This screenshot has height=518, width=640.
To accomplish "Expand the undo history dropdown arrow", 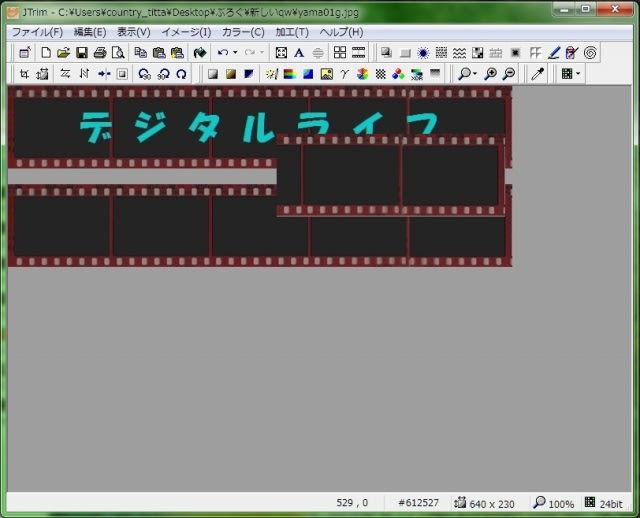I will pyautogui.click(x=235, y=52).
